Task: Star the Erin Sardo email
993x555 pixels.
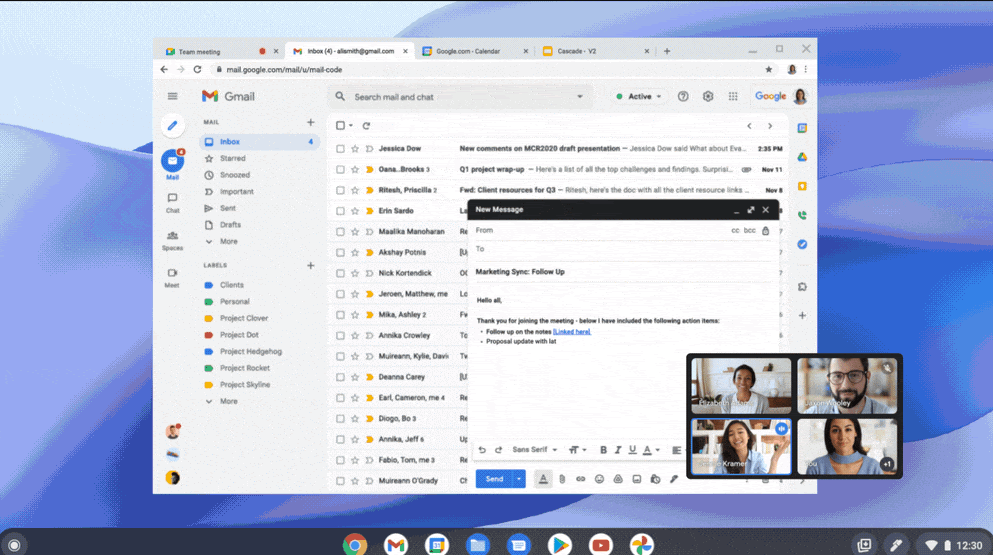Action: 355,211
